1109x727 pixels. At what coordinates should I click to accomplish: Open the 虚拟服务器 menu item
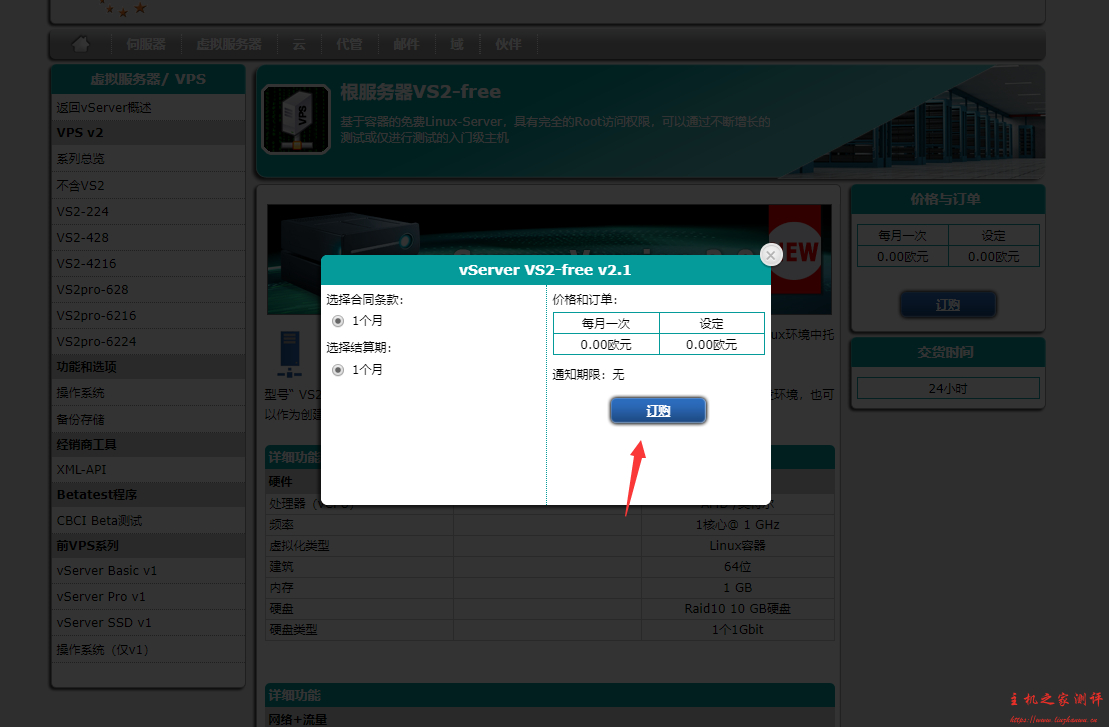coord(229,44)
